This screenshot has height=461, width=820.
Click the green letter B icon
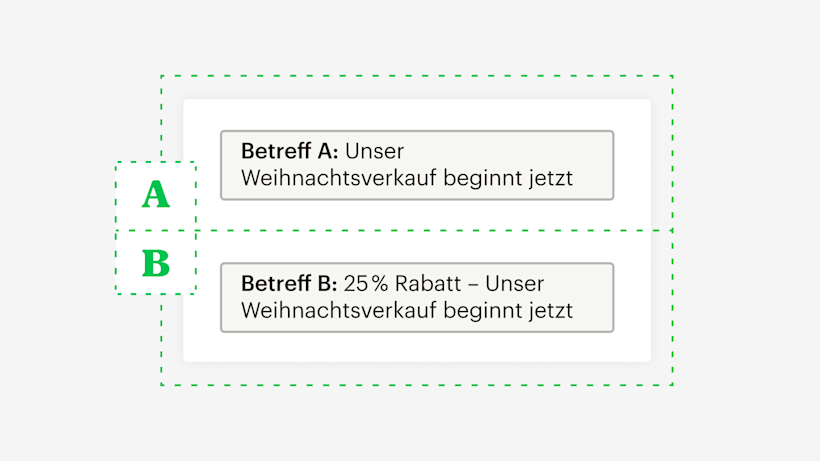pos(155,263)
